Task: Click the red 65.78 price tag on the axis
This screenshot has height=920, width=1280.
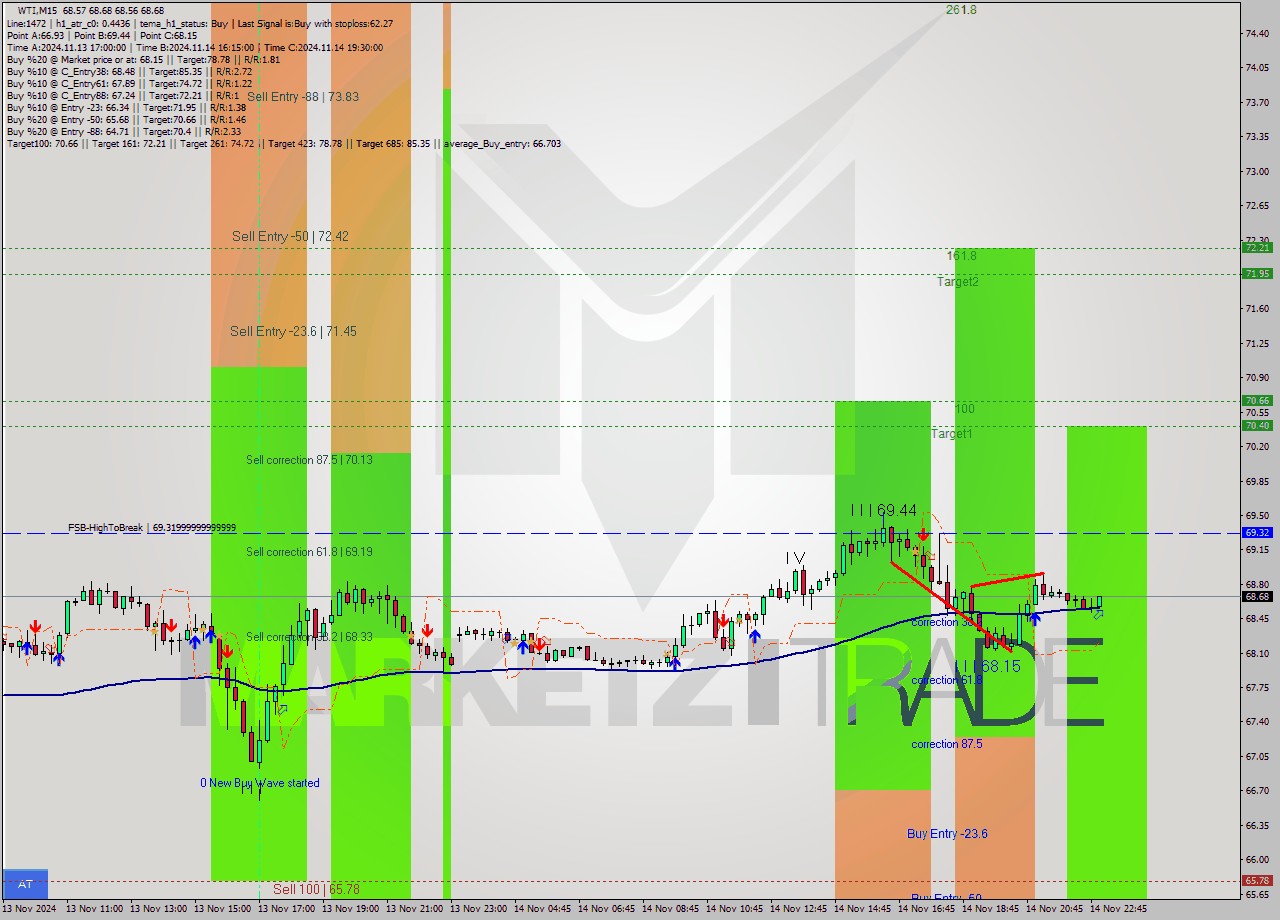Action: 1257,881
